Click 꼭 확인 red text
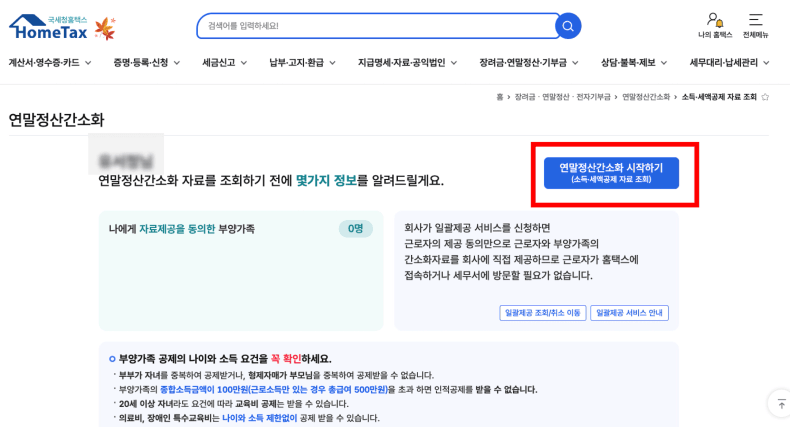The width and height of the screenshot is (790, 427). click(x=286, y=359)
